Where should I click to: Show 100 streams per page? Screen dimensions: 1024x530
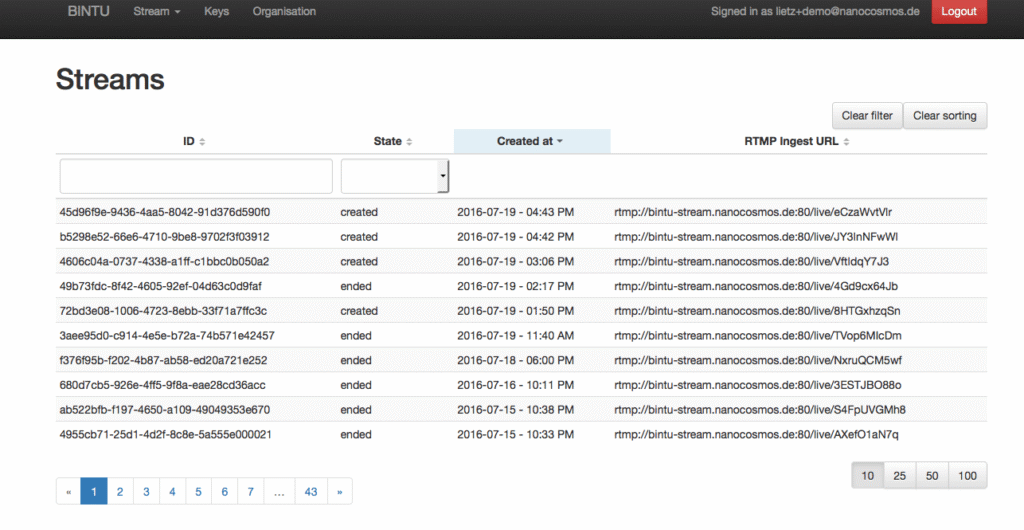click(x=967, y=476)
